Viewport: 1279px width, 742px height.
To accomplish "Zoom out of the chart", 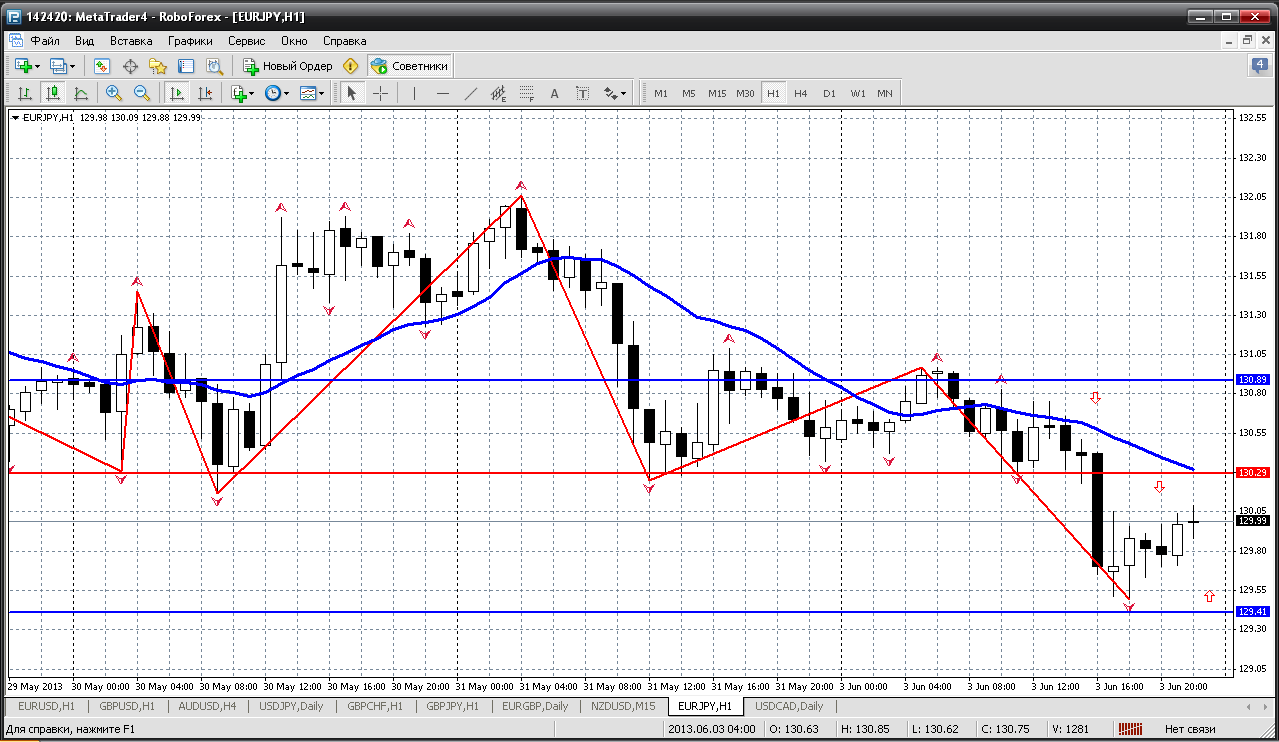I will click(142, 93).
